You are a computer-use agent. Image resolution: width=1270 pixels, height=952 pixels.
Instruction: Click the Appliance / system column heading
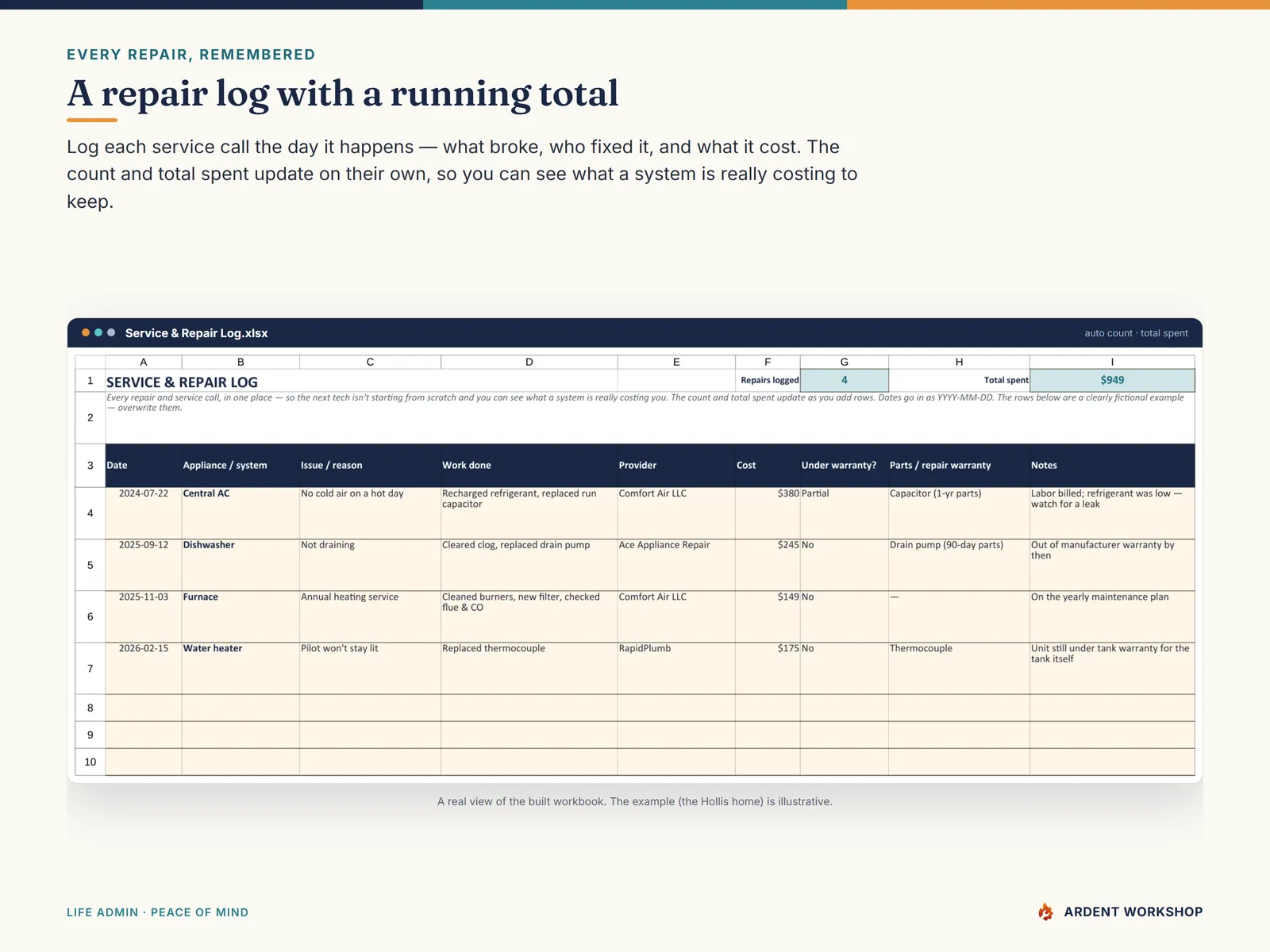[x=241, y=465]
